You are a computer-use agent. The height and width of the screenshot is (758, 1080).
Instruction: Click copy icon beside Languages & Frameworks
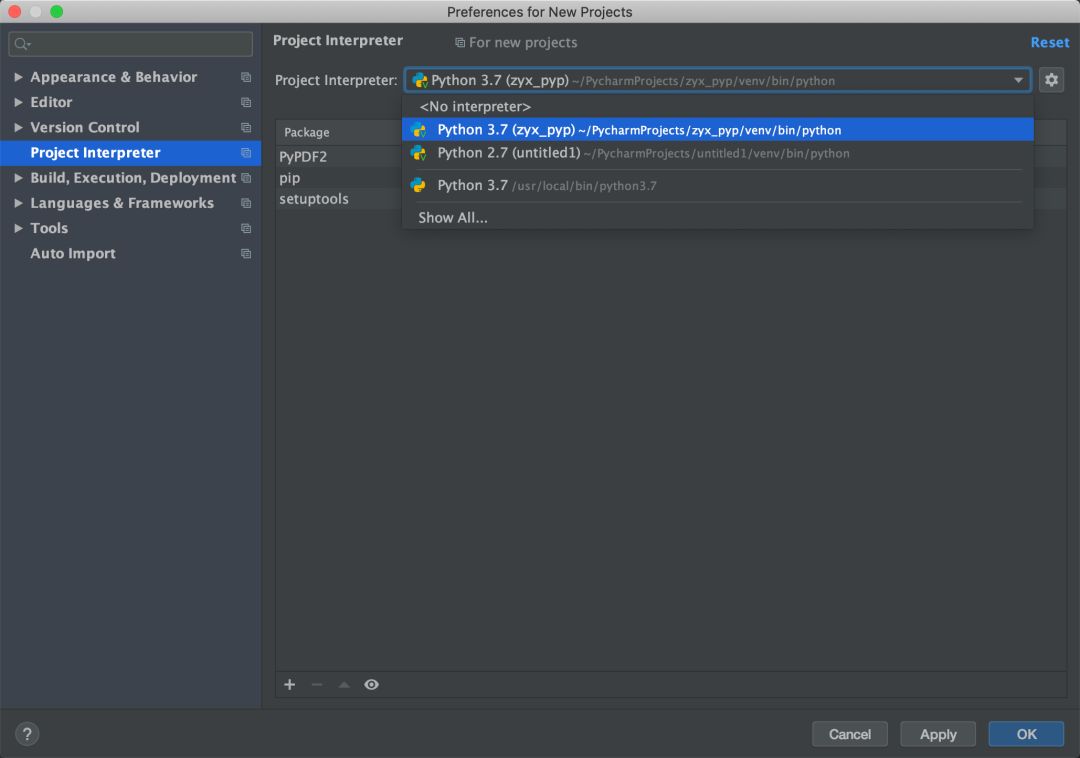click(246, 203)
